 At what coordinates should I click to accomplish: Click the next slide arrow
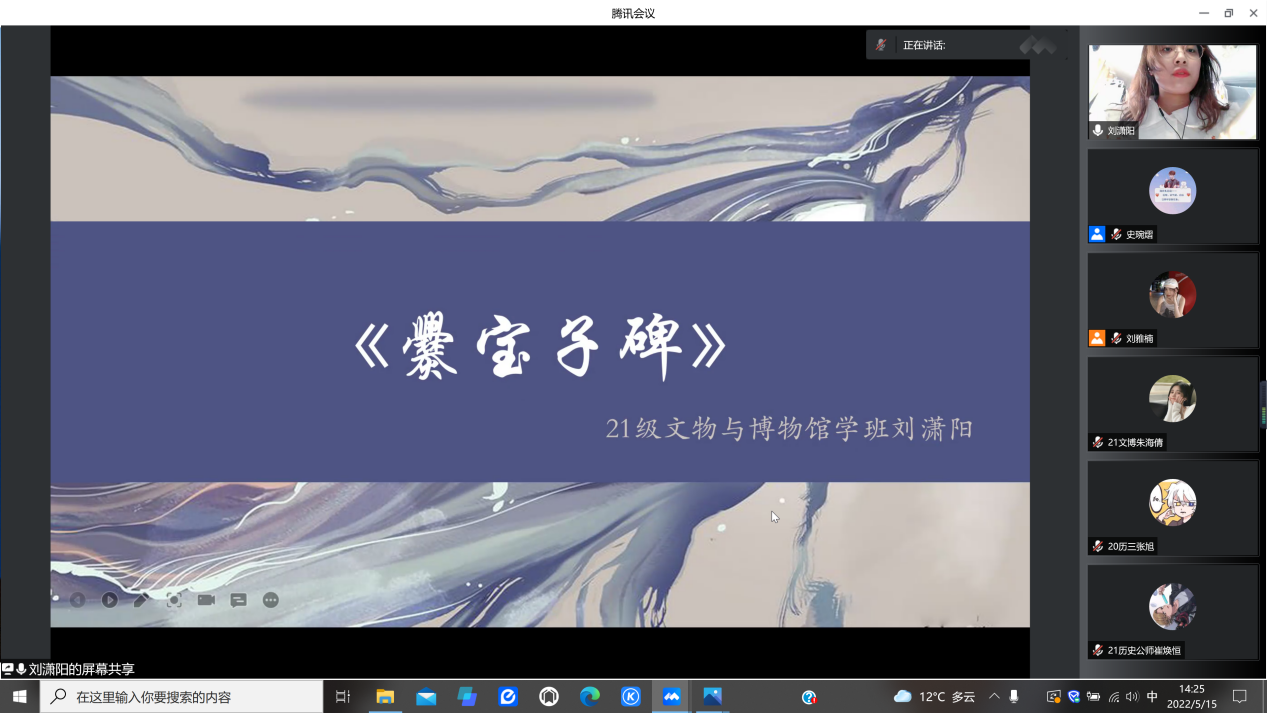click(x=110, y=600)
